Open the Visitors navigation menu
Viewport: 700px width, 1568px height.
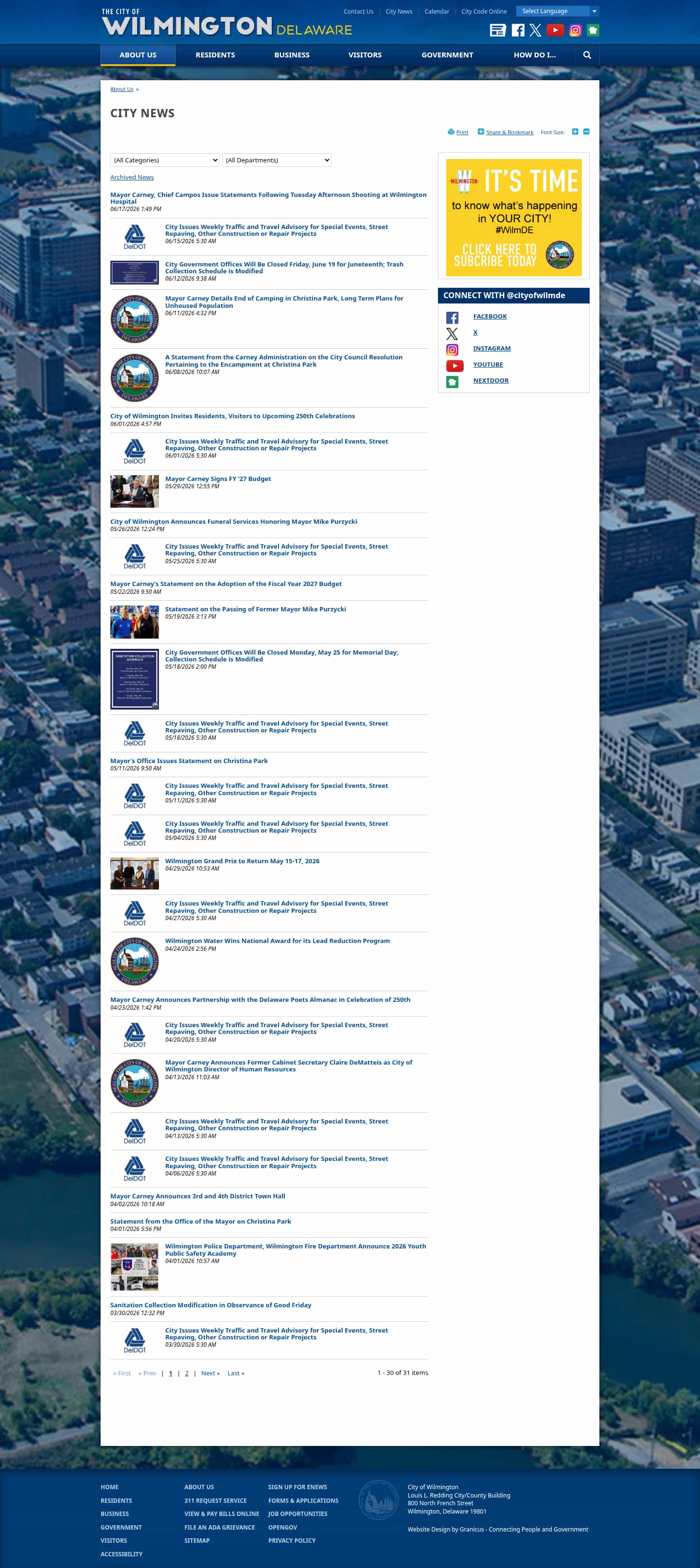point(365,55)
